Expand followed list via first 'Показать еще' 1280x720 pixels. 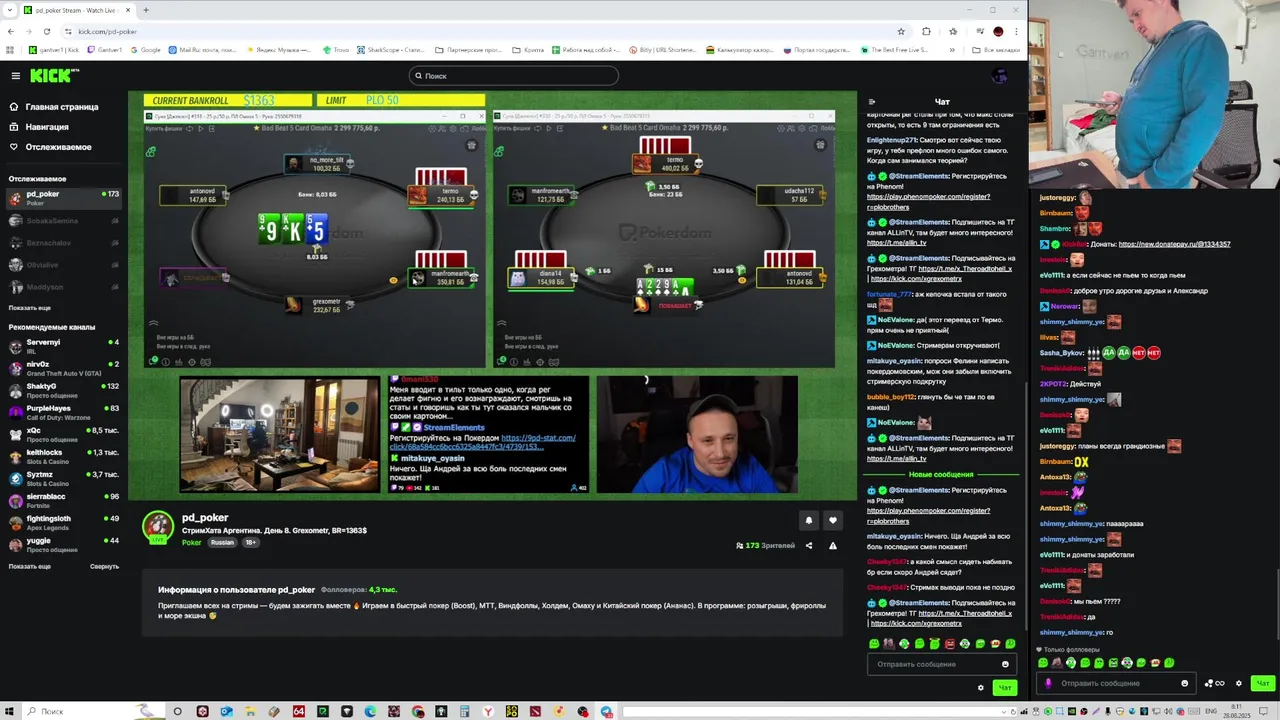(30, 308)
